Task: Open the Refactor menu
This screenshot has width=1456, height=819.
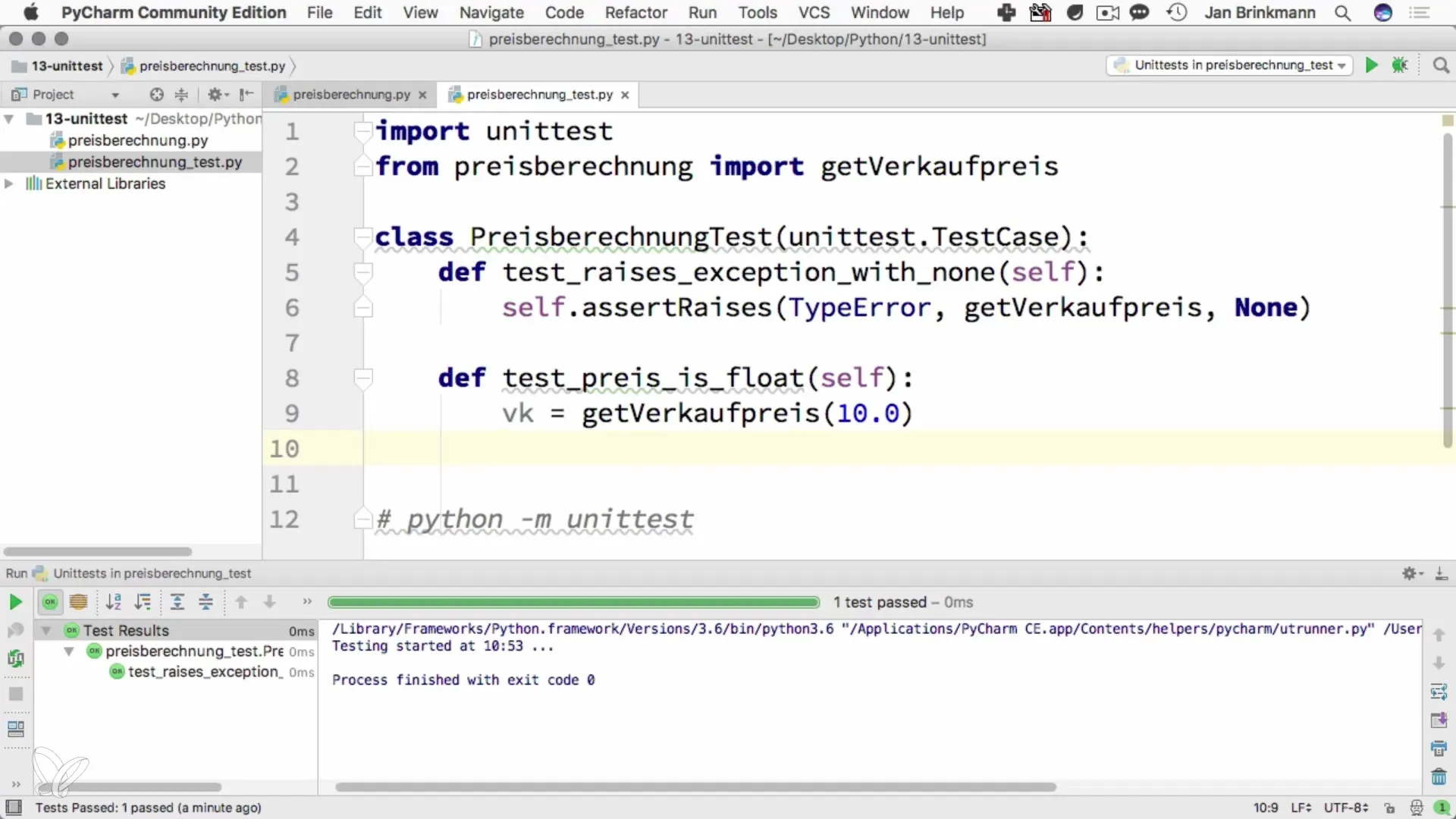Action: click(635, 13)
